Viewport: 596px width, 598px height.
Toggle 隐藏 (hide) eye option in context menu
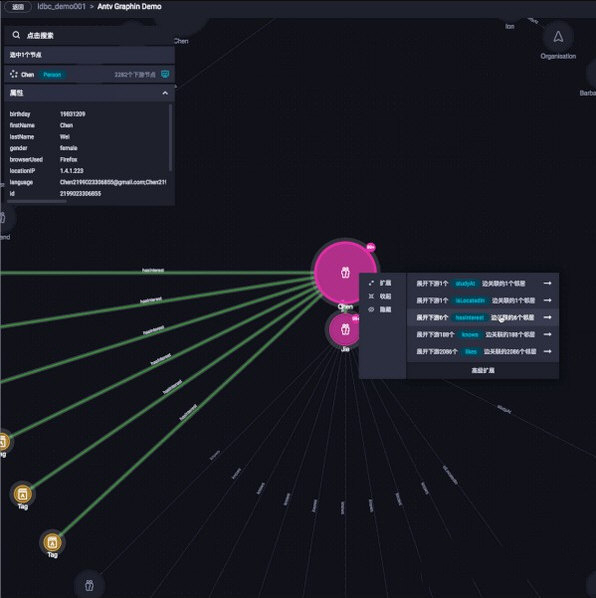click(380, 309)
